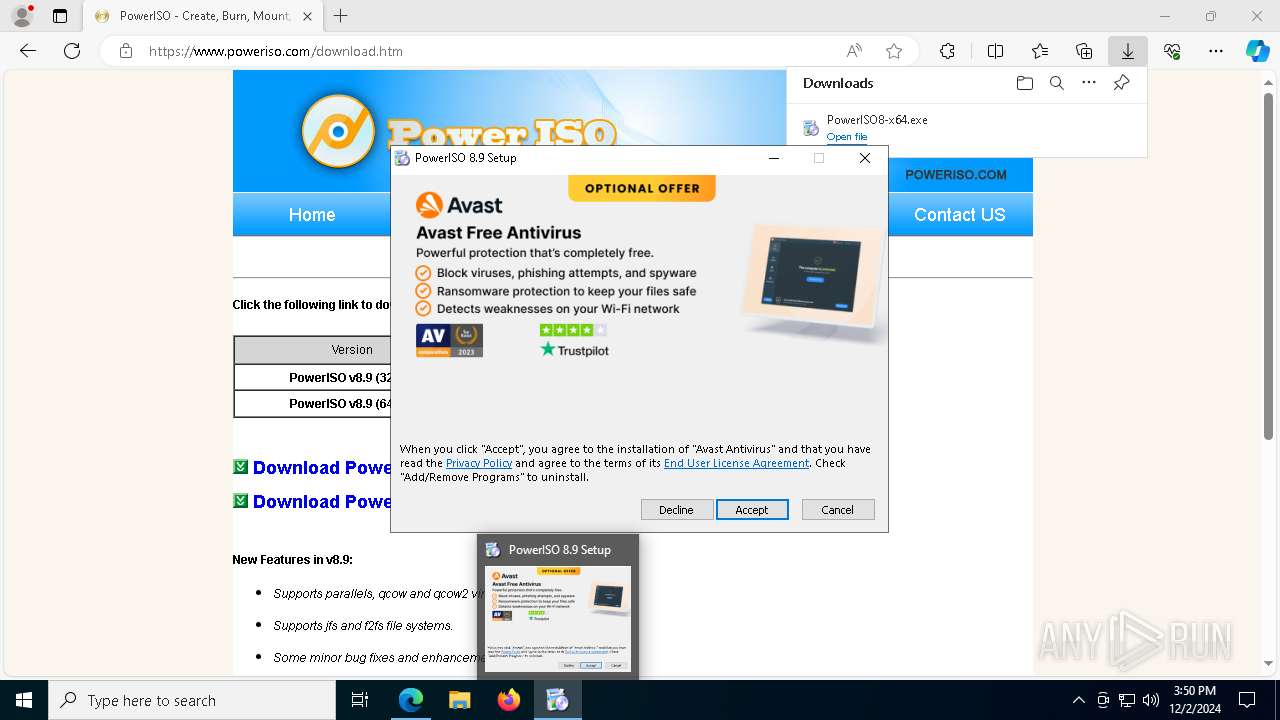Click the address bar URL
Viewport: 1280px width, 720px height.
point(276,51)
